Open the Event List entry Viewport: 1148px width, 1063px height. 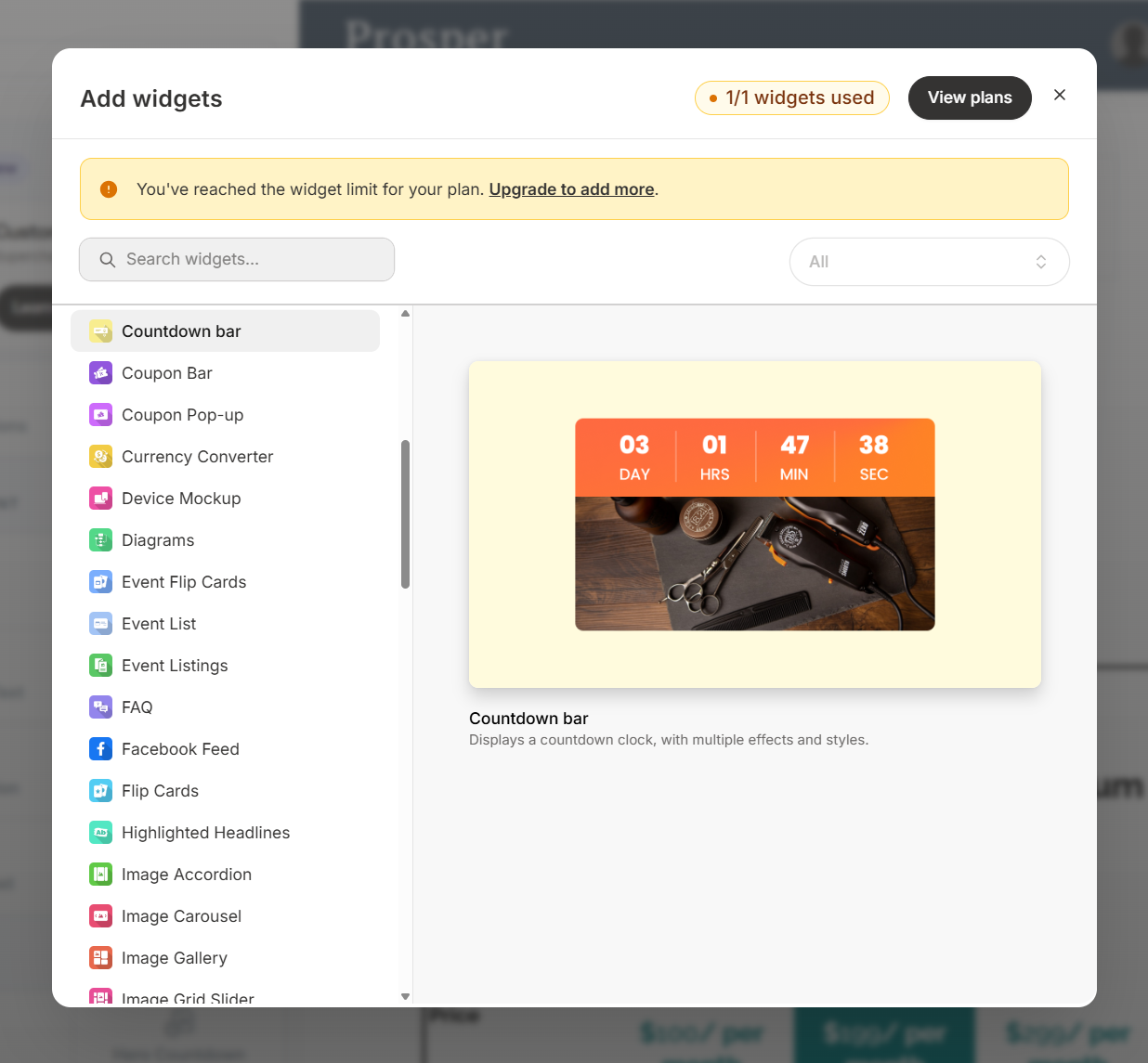(x=226, y=624)
